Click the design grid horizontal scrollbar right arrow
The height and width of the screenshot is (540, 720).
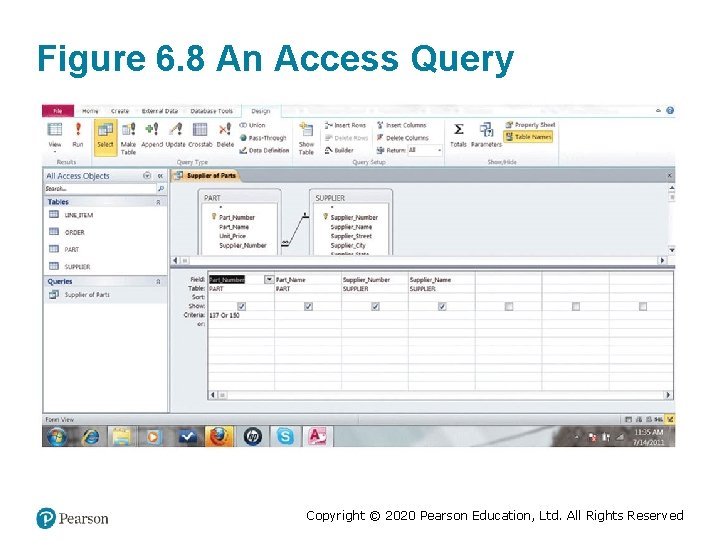[668, 395]
